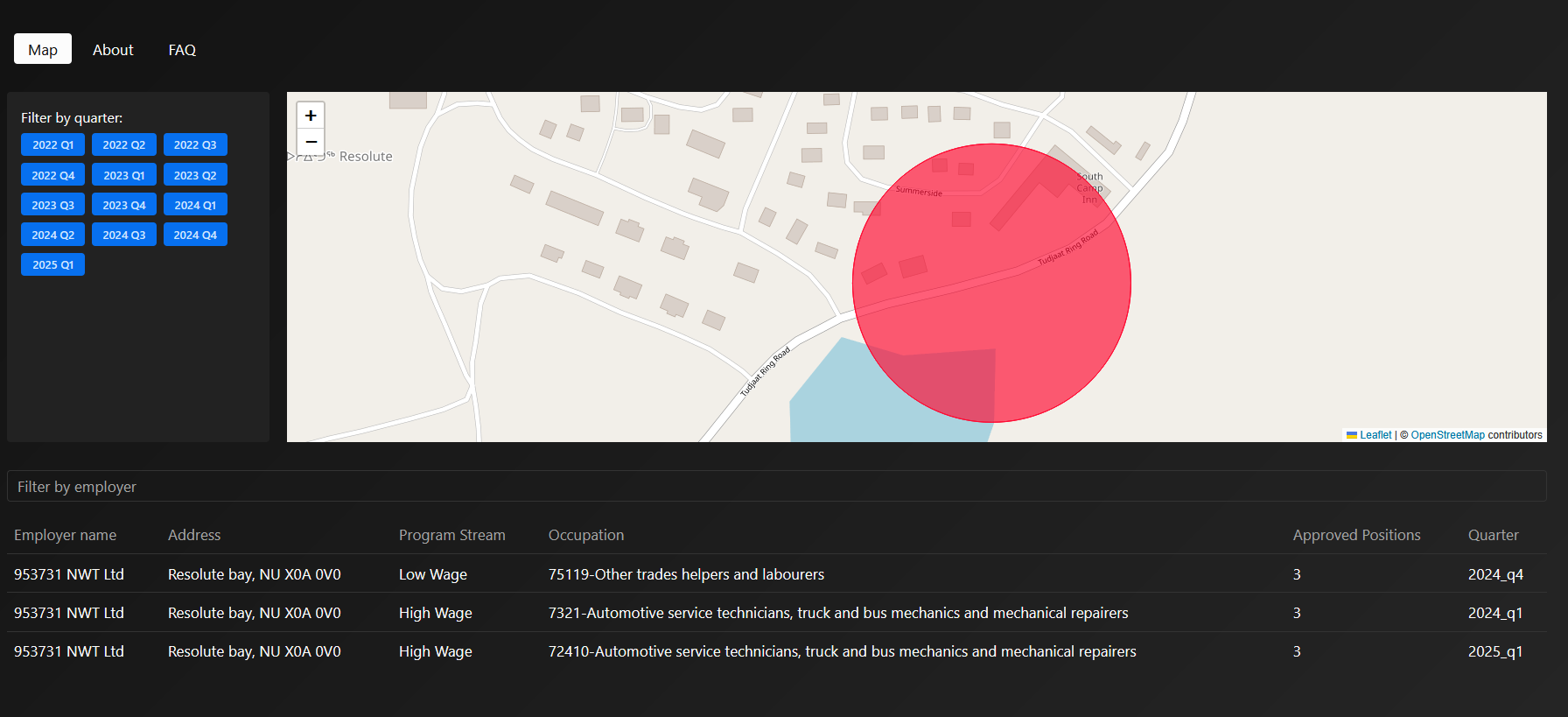
Task: Focus the Filter by employer field
Action: tap(777, 487)
